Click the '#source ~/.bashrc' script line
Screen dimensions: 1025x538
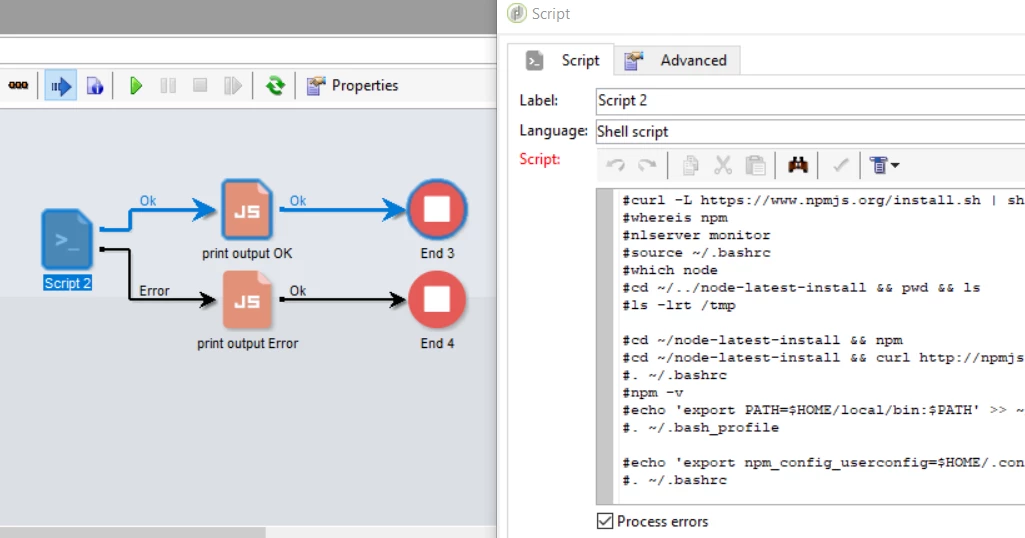pos(696,253)
